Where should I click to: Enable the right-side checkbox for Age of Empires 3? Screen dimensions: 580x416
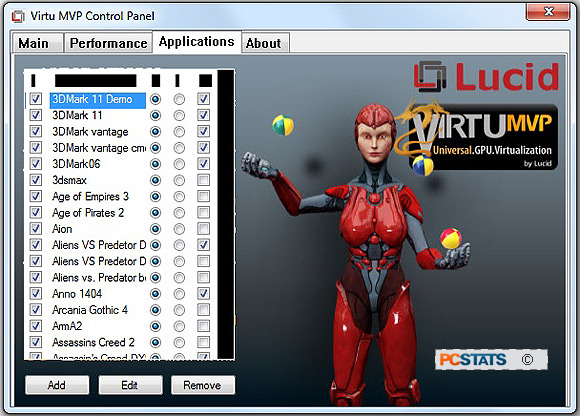tap(203, 196)
